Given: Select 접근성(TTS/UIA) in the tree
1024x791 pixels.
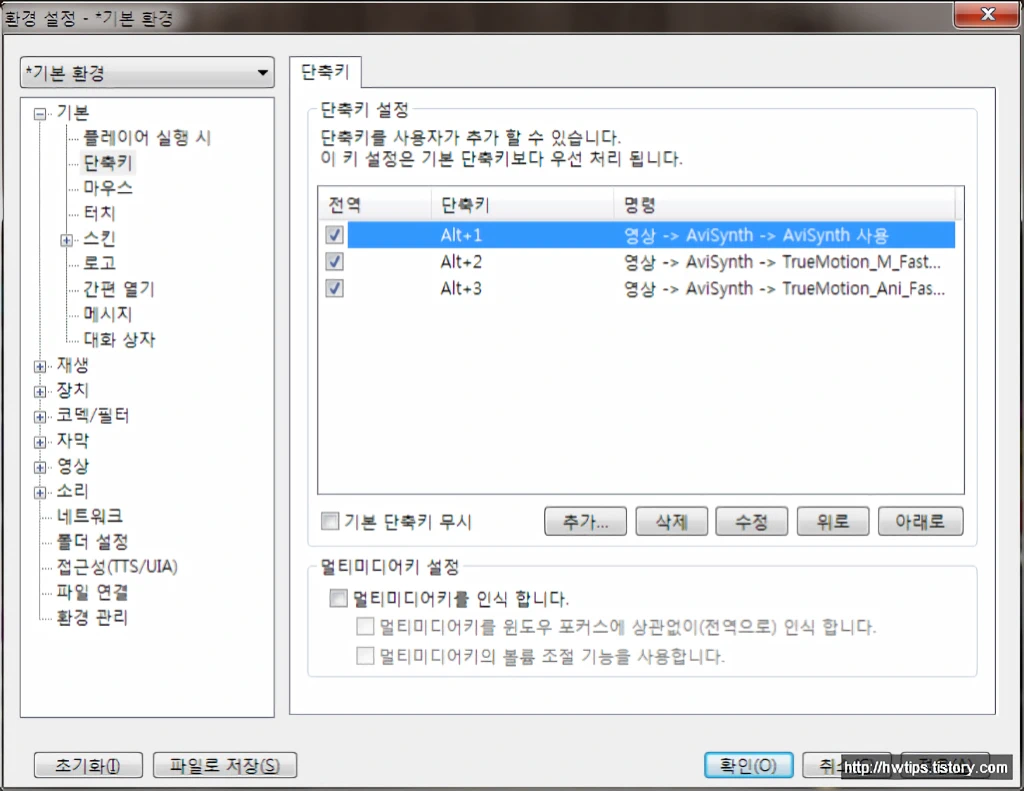Looking at the screenshot, I should point(117,566).
